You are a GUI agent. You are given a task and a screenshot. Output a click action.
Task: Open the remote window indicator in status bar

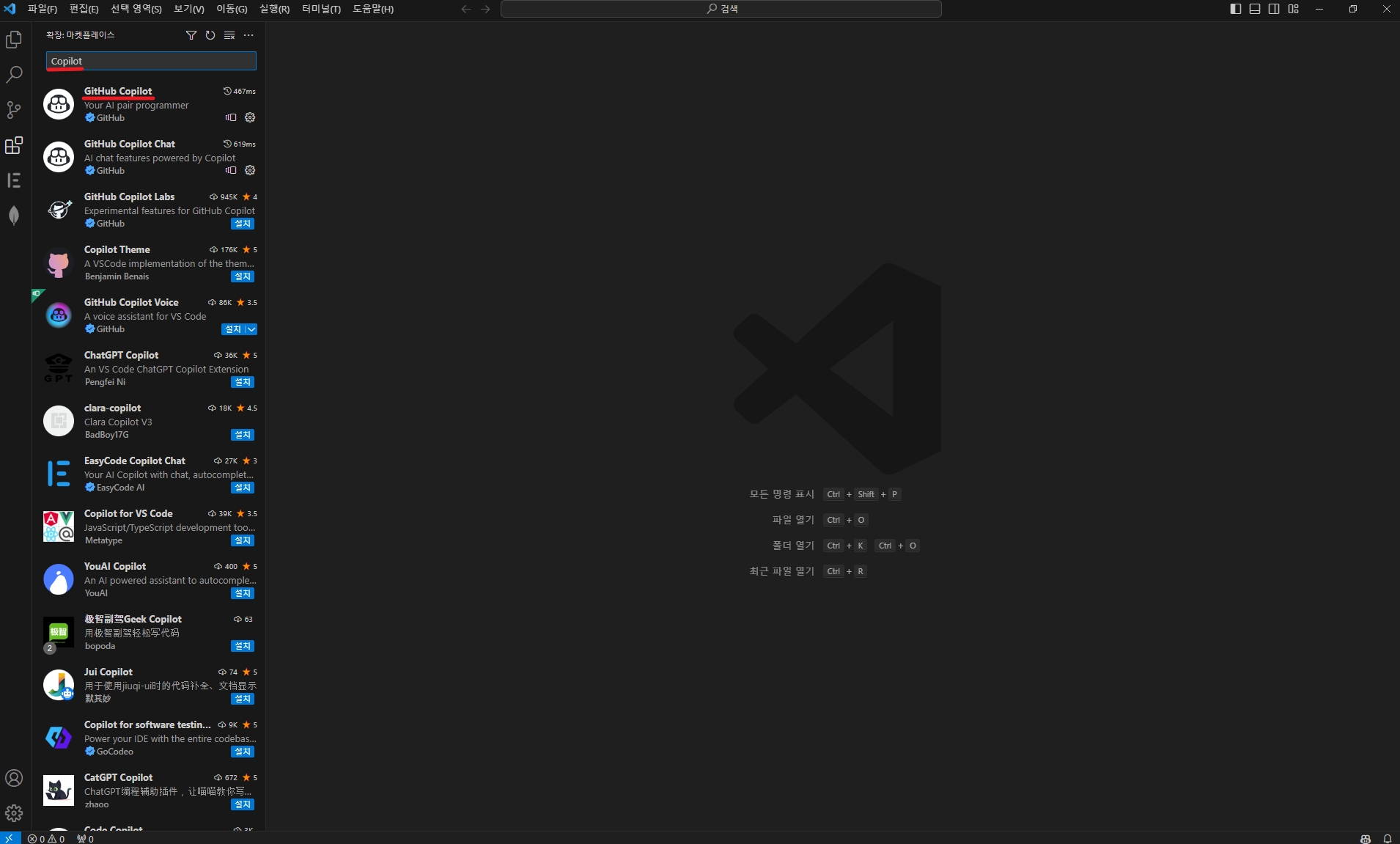[10, 838]
